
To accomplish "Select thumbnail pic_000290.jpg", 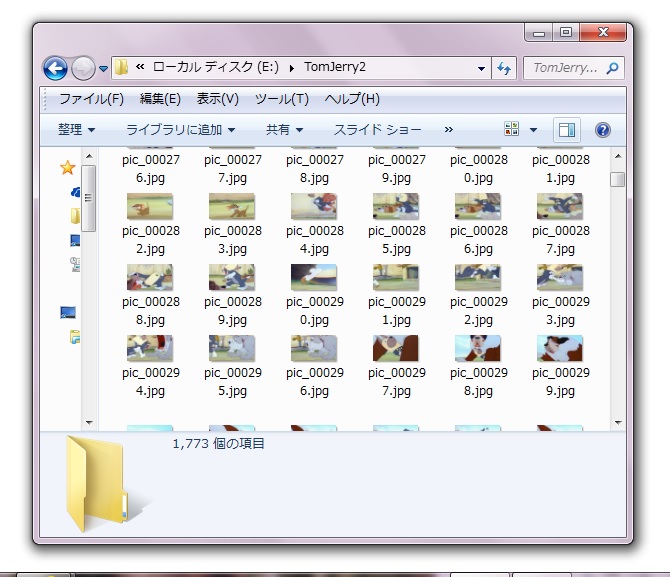I will 314,277.
